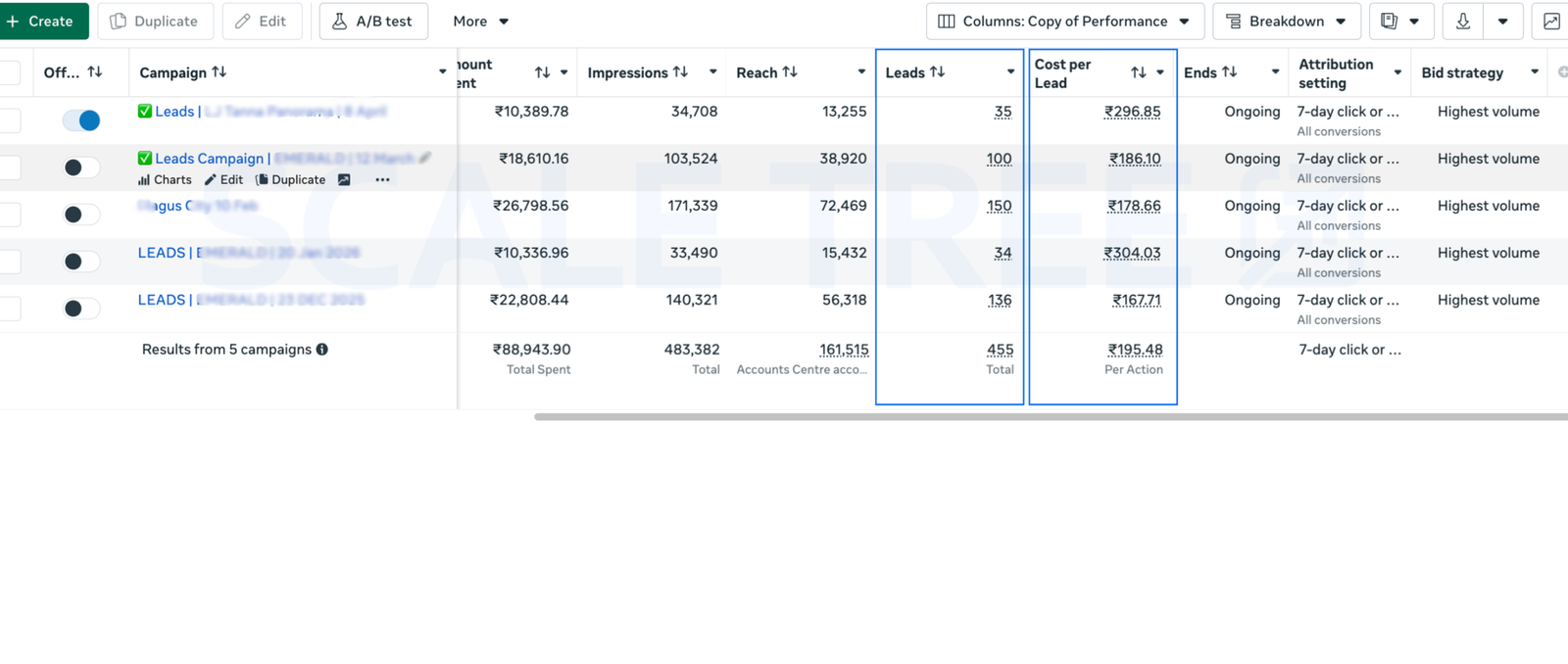Sort by Cost per Lead arrows
The height and width of the screenshot is (664, 1568).
tap(1138, 72)
